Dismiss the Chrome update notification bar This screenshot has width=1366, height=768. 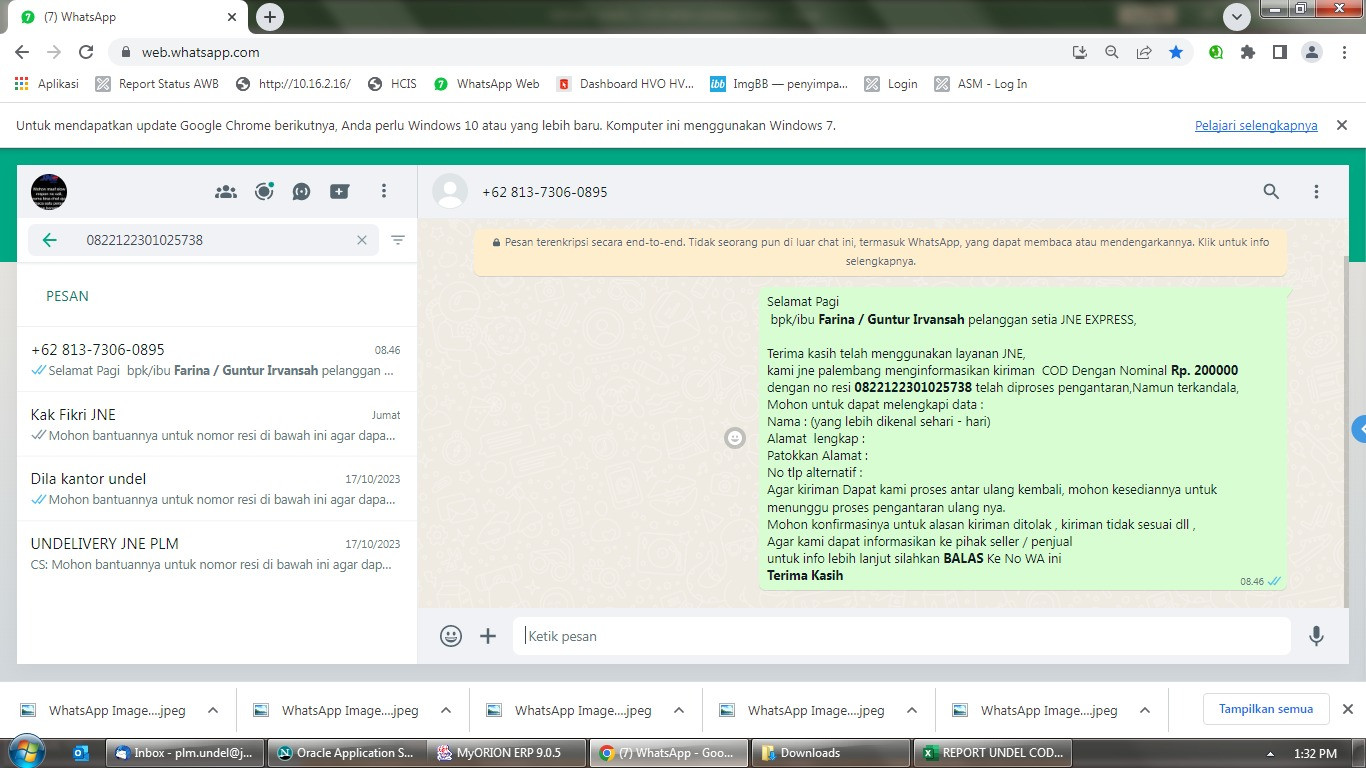click(1342, 125)
